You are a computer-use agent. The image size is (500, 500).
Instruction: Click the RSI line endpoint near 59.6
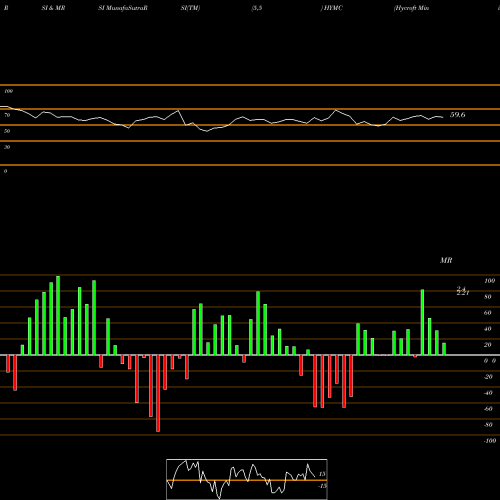pyautogui.click(x=442, y=117)
